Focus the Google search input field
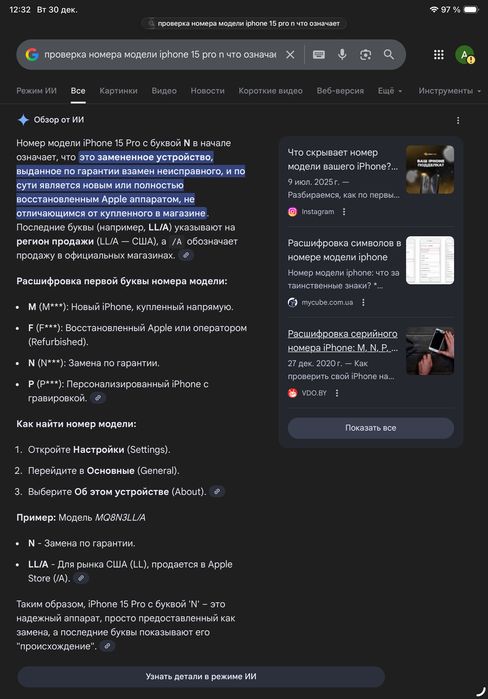The image size is (488, 699). coord(160,54)
